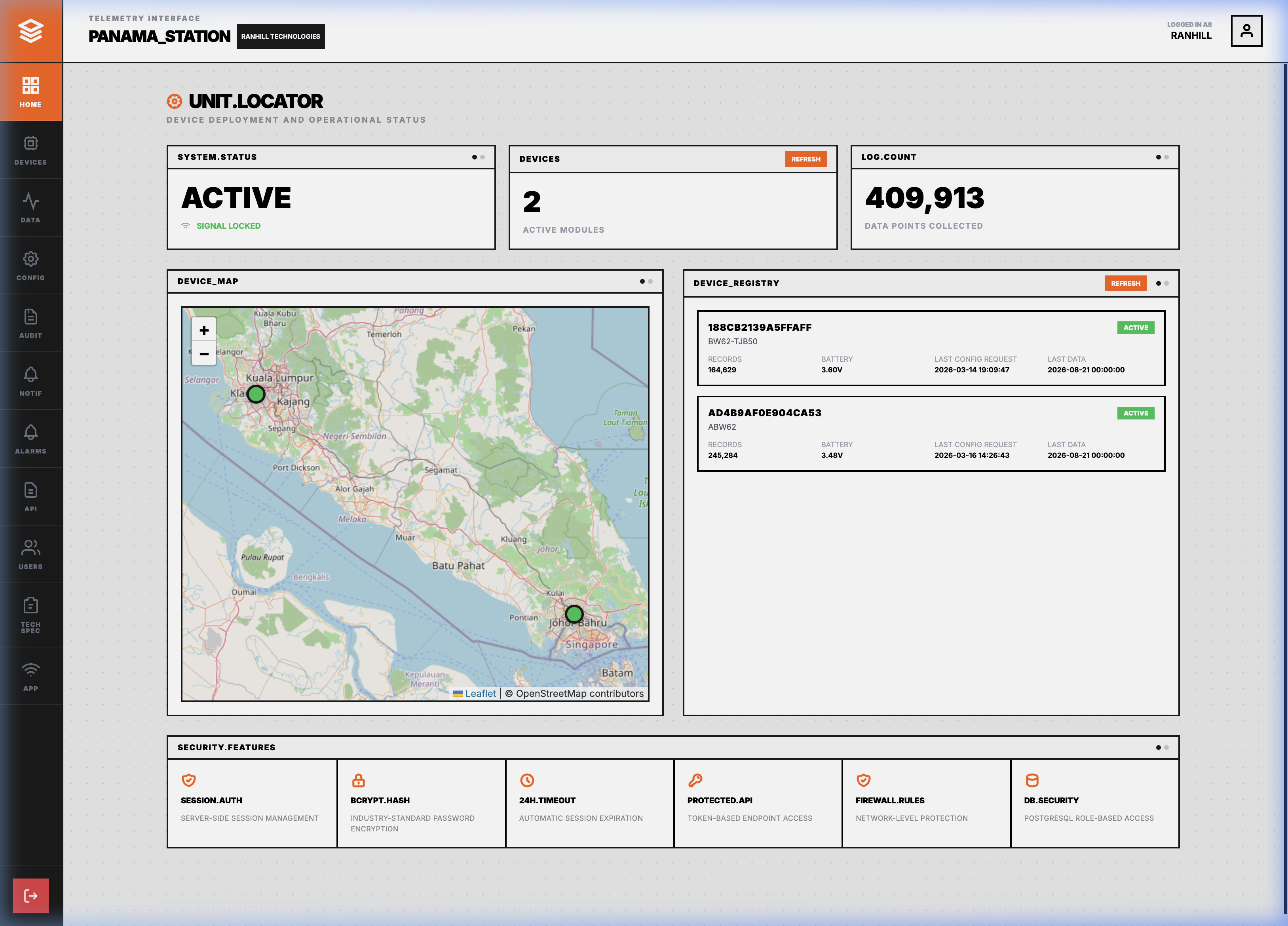
Task: Click the DB.Security database icon
Action: coord(1032,780)
